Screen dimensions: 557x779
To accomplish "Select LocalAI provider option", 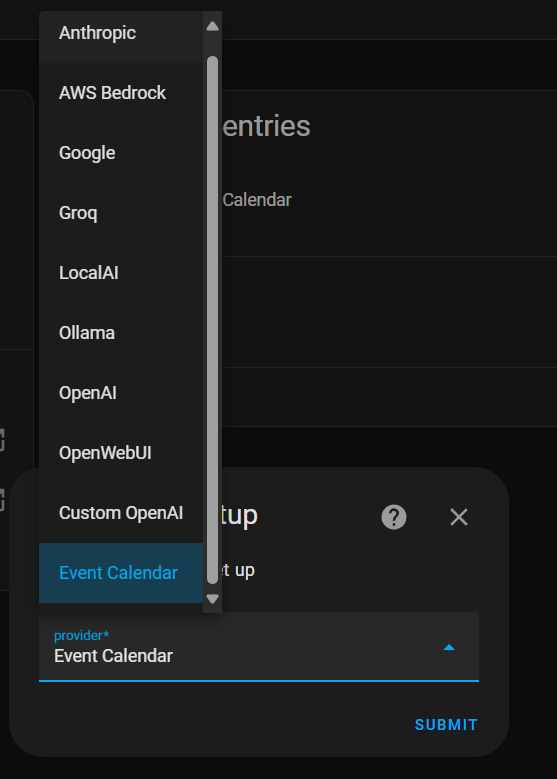I will tap(121, 273).
